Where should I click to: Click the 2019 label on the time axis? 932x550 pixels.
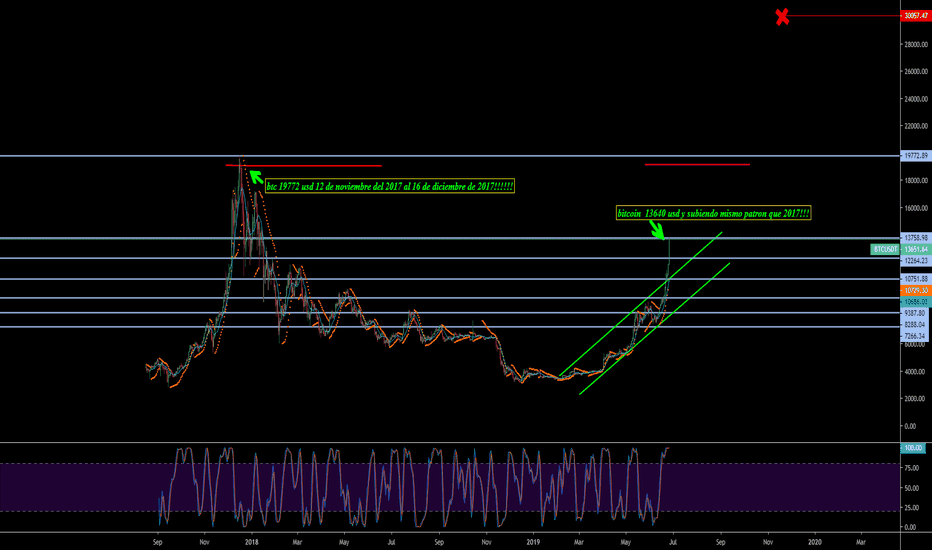tap(533, 542)
